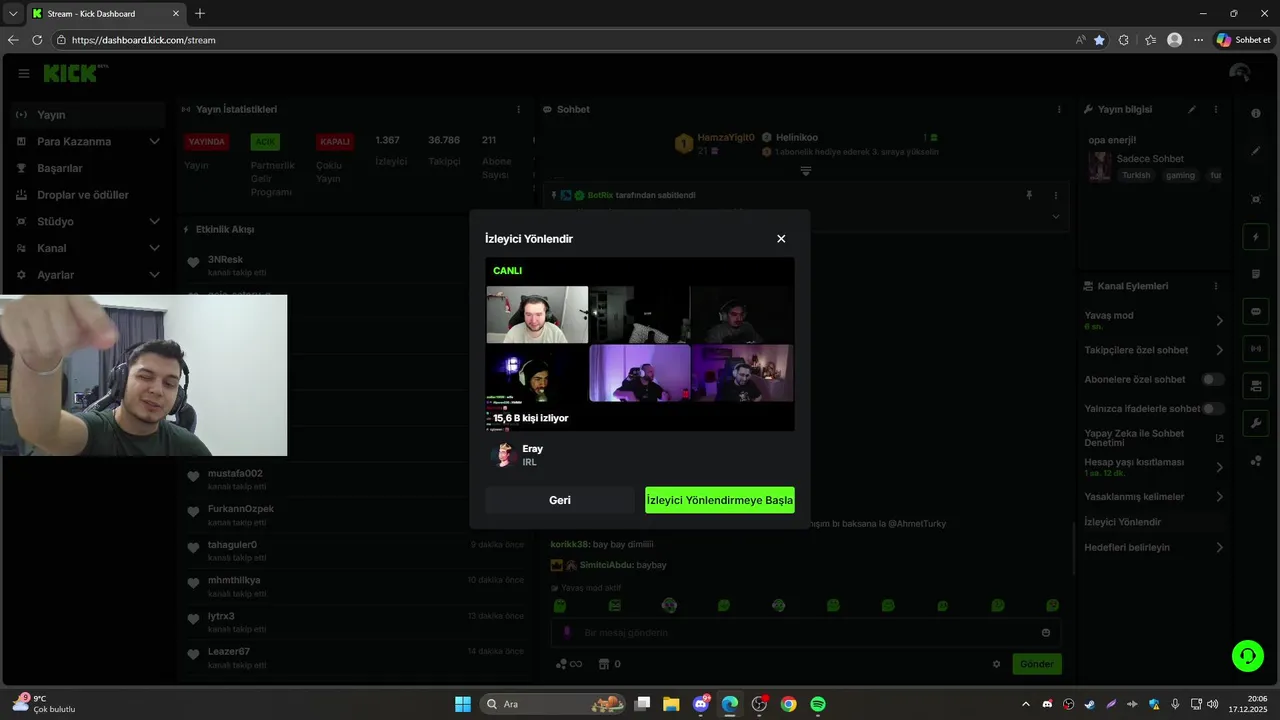Click the gaming tag

(1180, 175)
